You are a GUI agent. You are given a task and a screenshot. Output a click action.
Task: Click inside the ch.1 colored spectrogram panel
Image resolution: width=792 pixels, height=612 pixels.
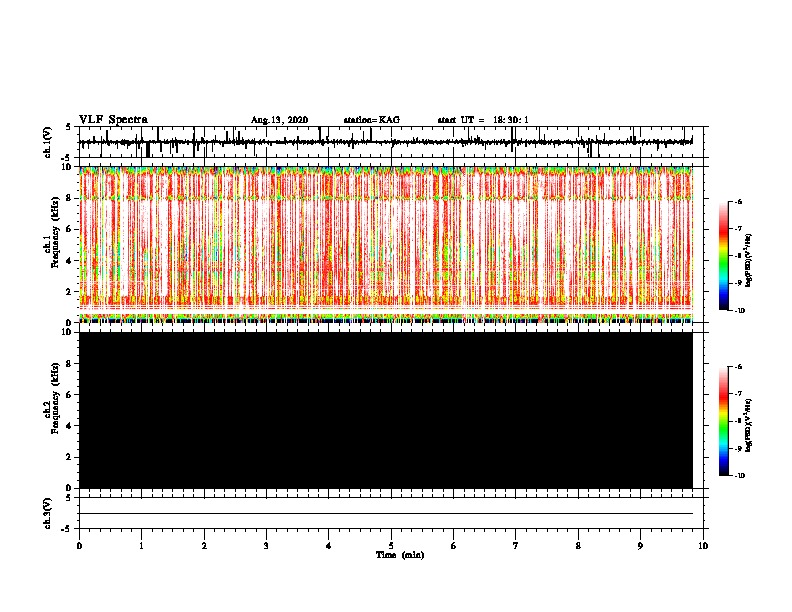[386, 244]
